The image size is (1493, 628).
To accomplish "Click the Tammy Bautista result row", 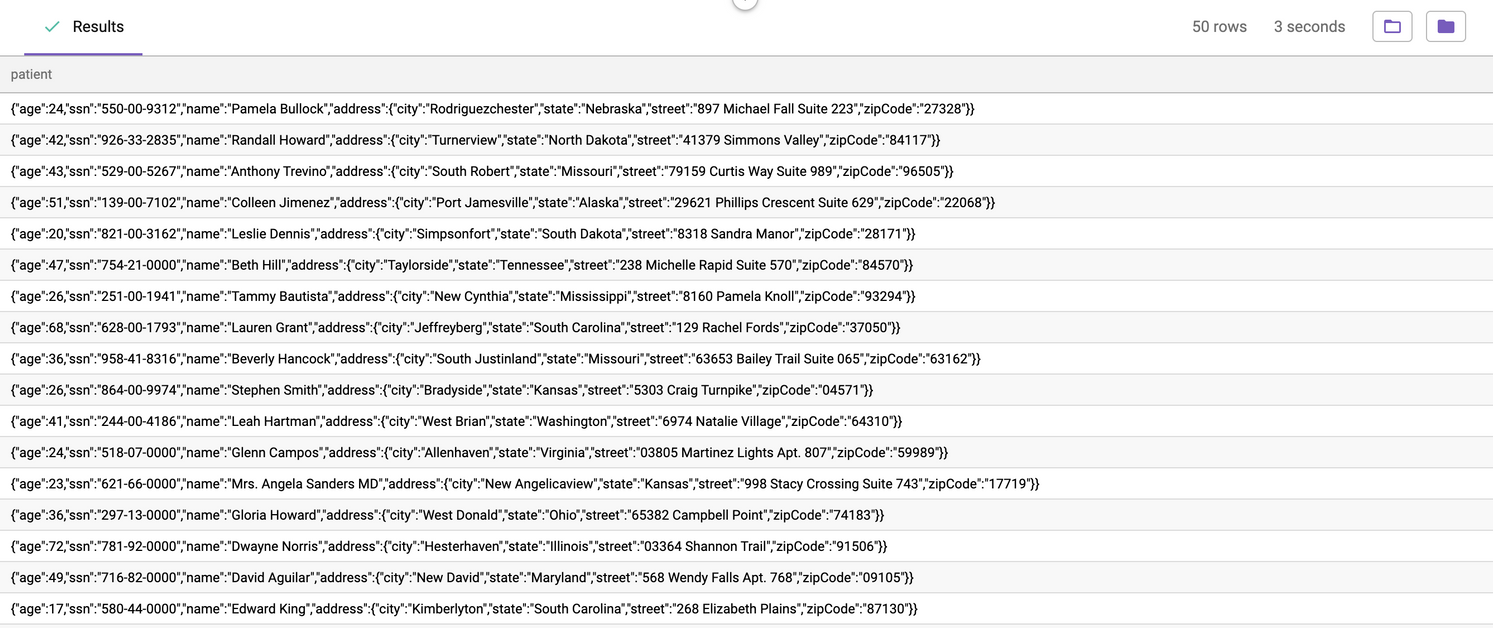I will (462, 296).
